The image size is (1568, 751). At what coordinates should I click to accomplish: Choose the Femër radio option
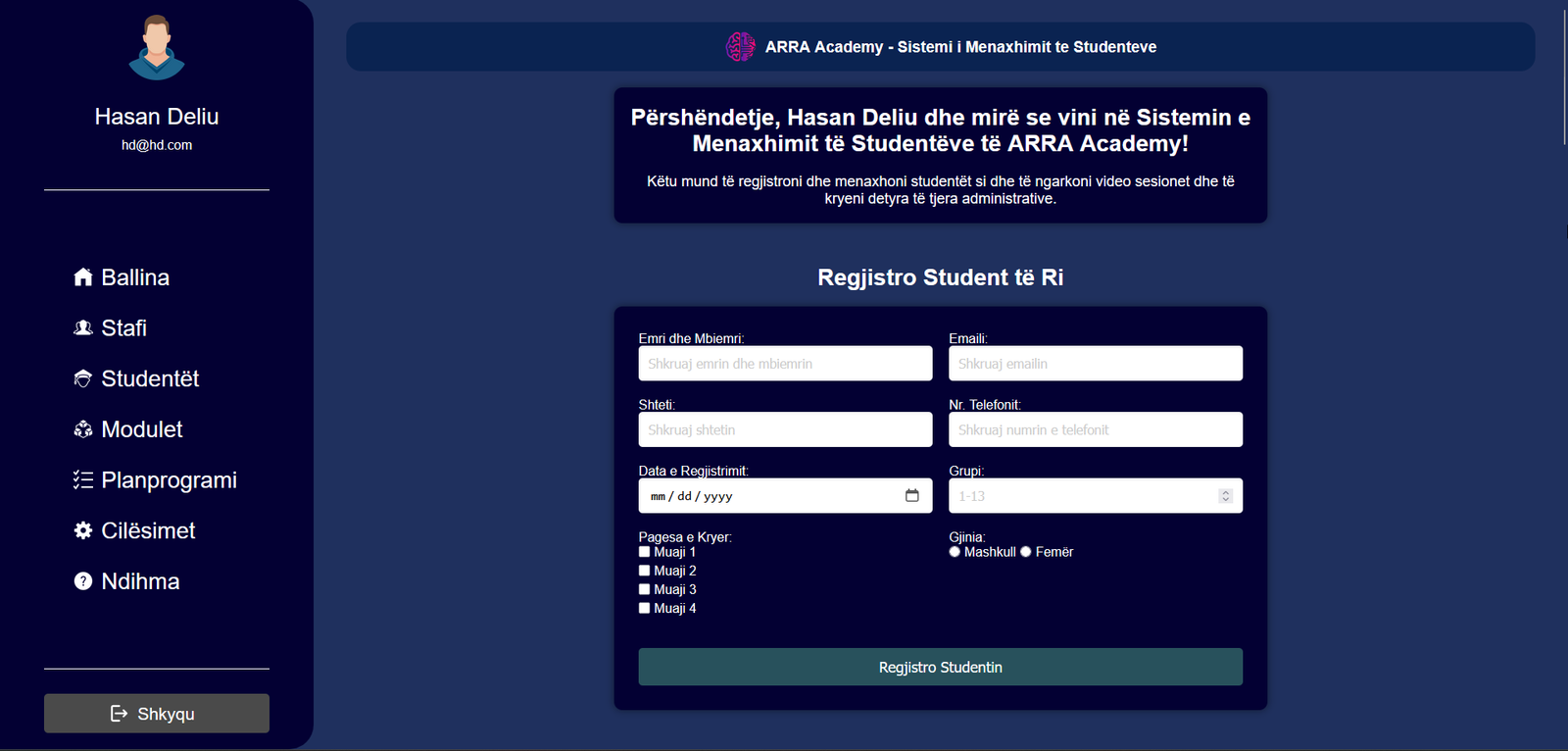point(1026,552)
